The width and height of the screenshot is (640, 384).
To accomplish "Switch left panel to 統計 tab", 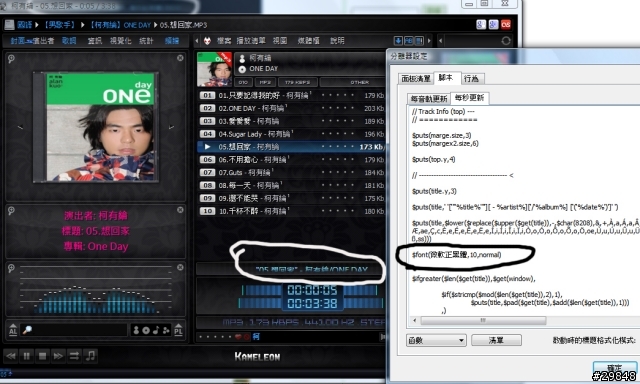I will point(146,41).
